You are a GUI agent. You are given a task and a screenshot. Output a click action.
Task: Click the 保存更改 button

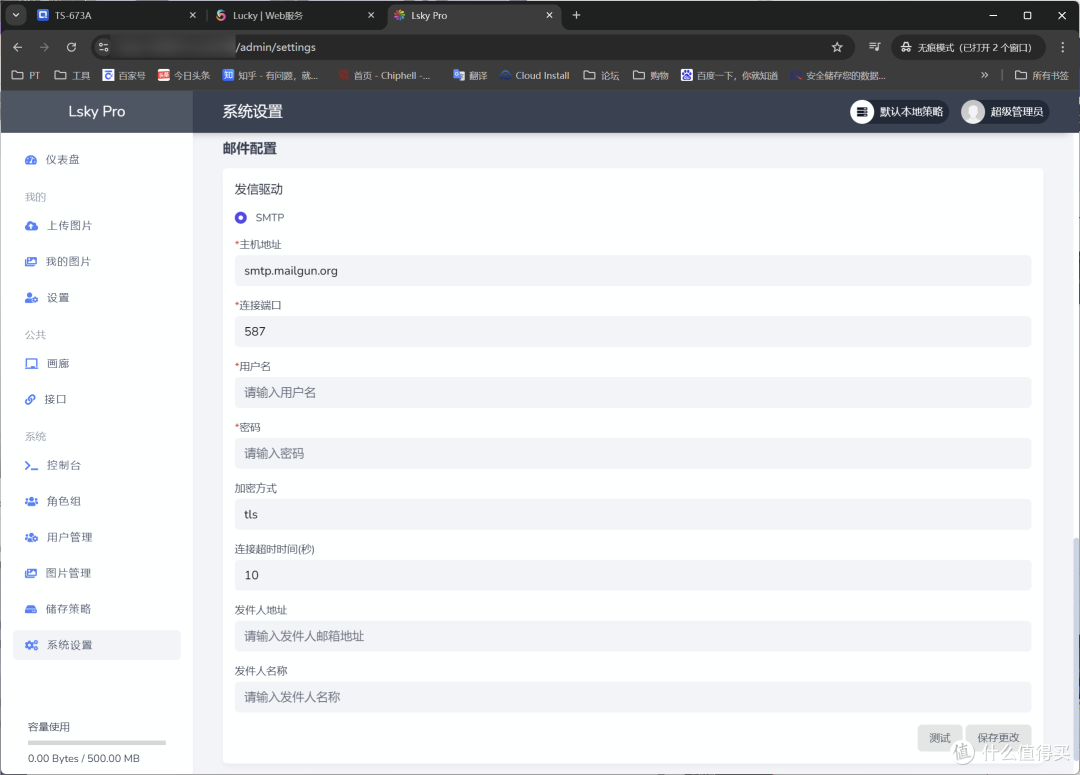click(x=998, y=738)
